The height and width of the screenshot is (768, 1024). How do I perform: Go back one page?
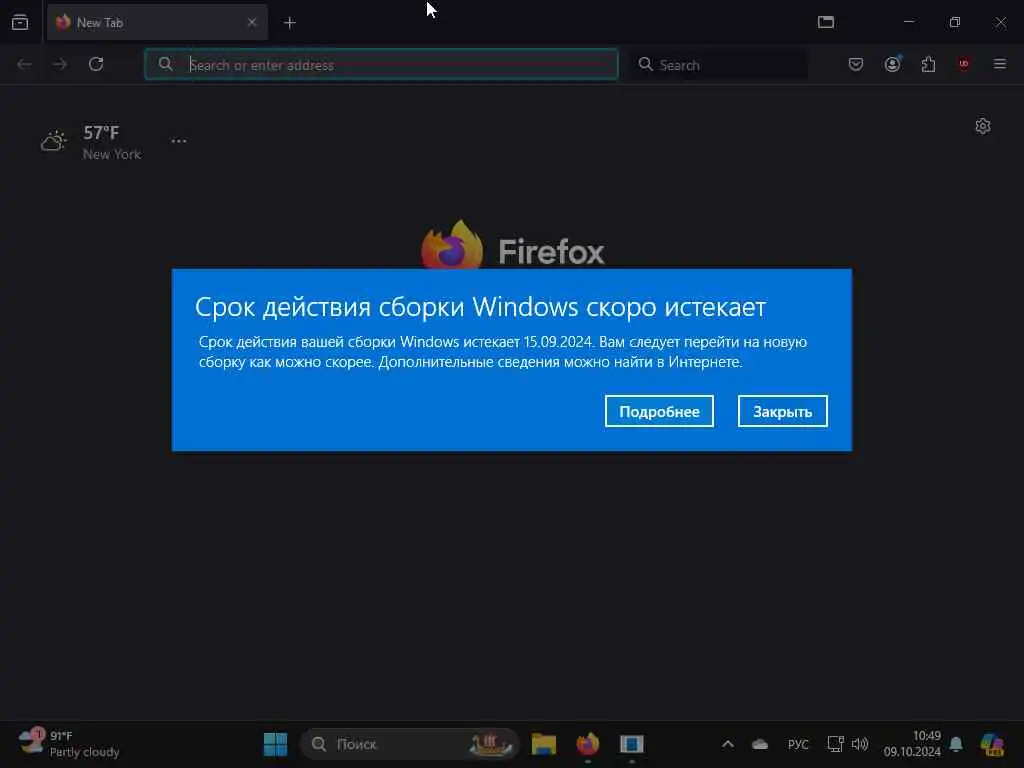click(x=24, y=64)
